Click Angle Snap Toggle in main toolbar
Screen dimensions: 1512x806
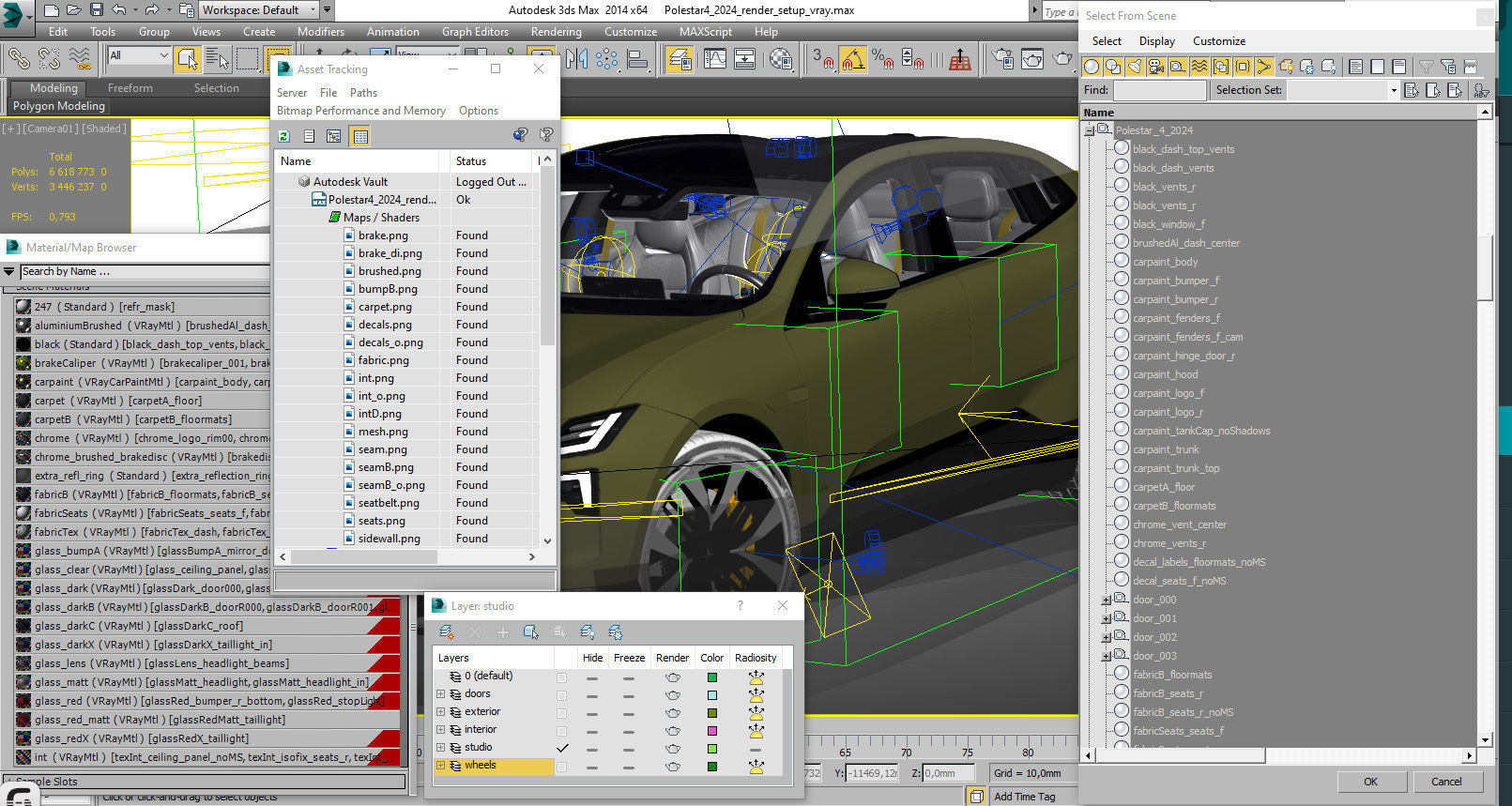click(853, 59)
